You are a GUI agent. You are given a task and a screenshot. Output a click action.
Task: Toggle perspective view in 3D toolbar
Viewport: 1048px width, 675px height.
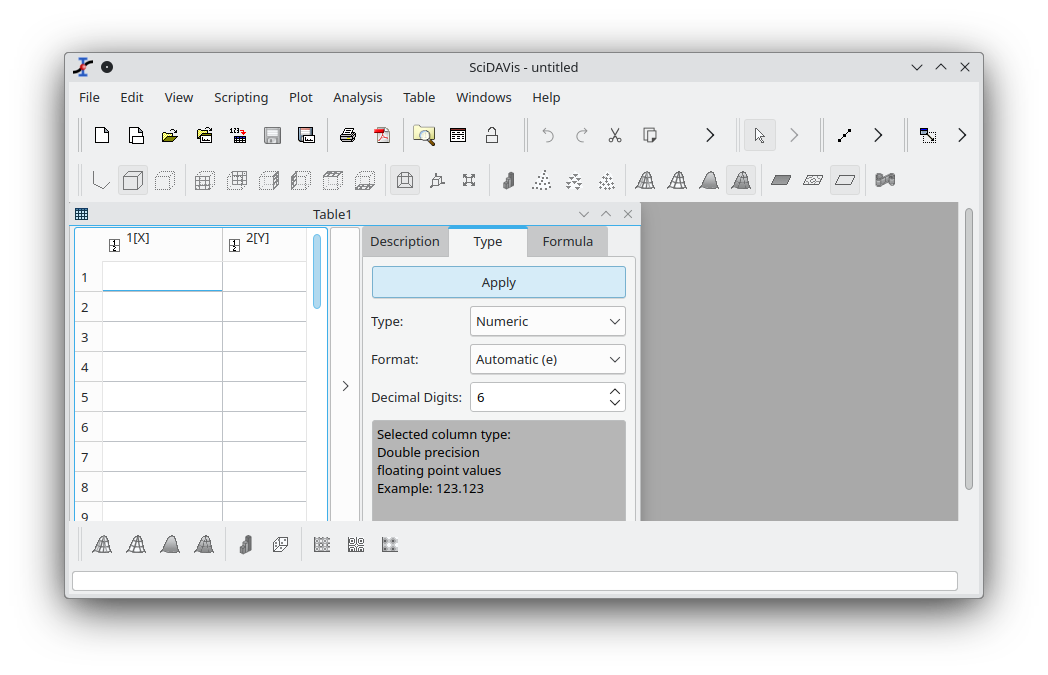pos(405,180)
